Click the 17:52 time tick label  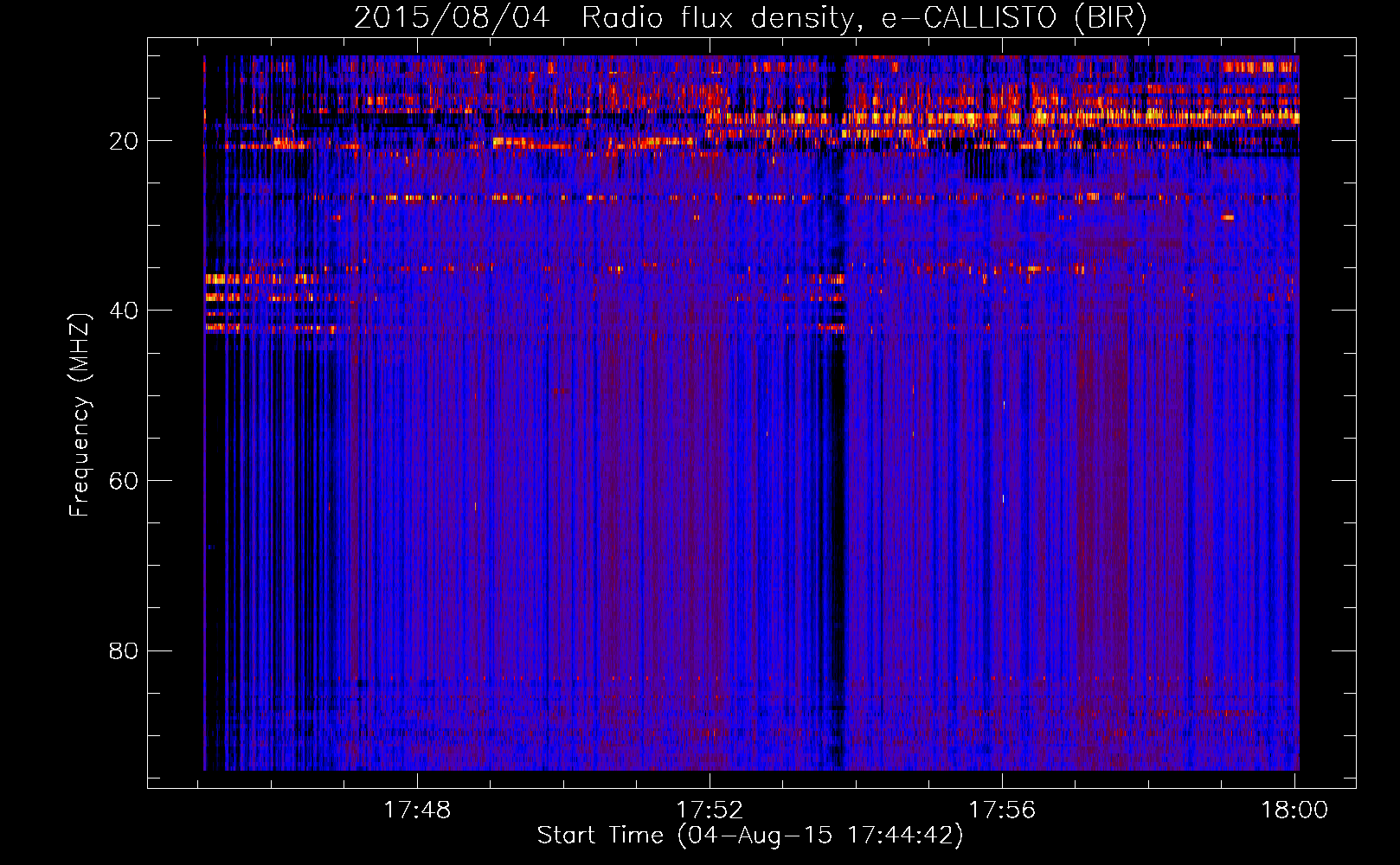(x=710, y=810)
